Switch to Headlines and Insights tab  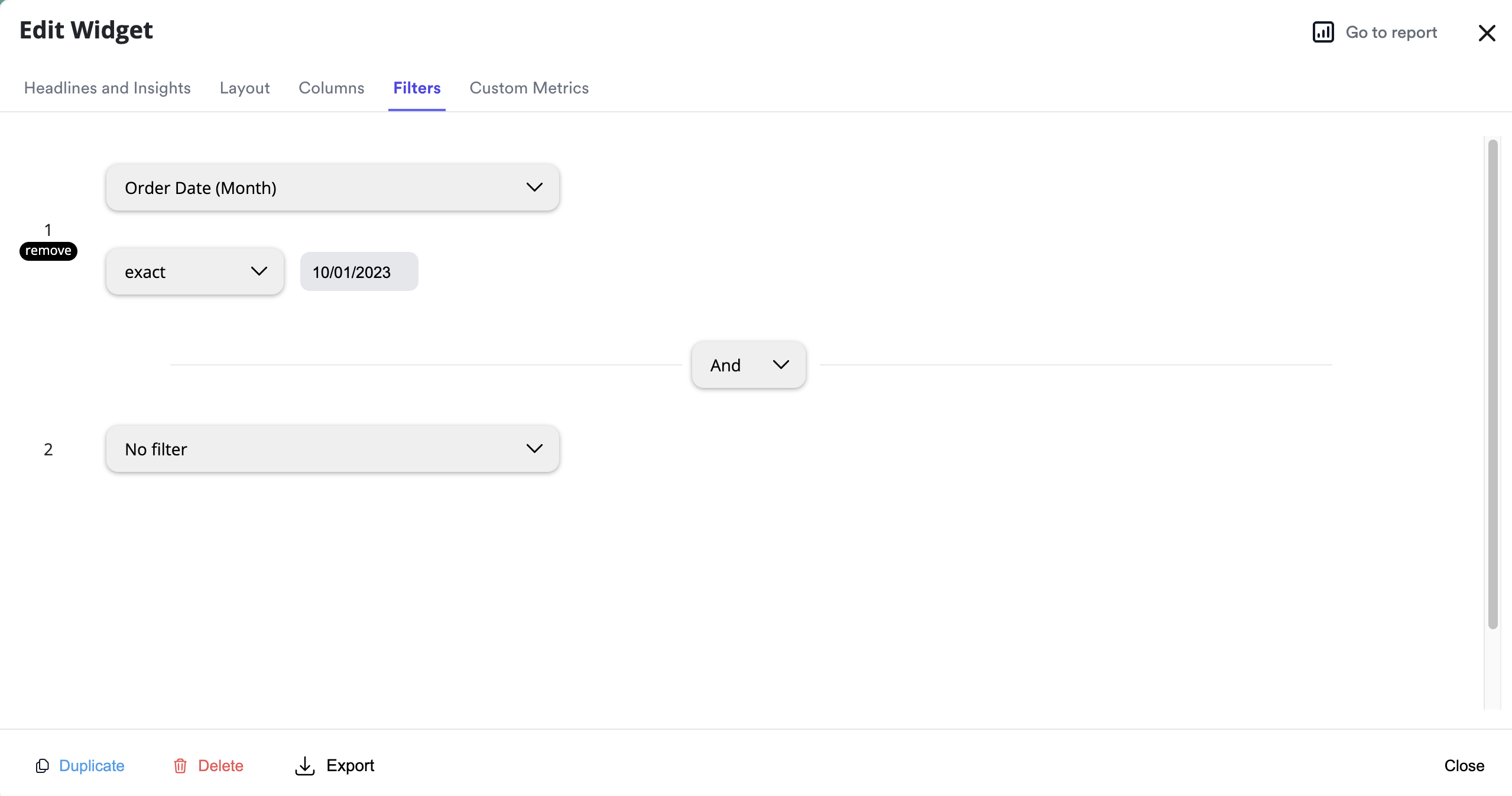[x=107, y=88]
